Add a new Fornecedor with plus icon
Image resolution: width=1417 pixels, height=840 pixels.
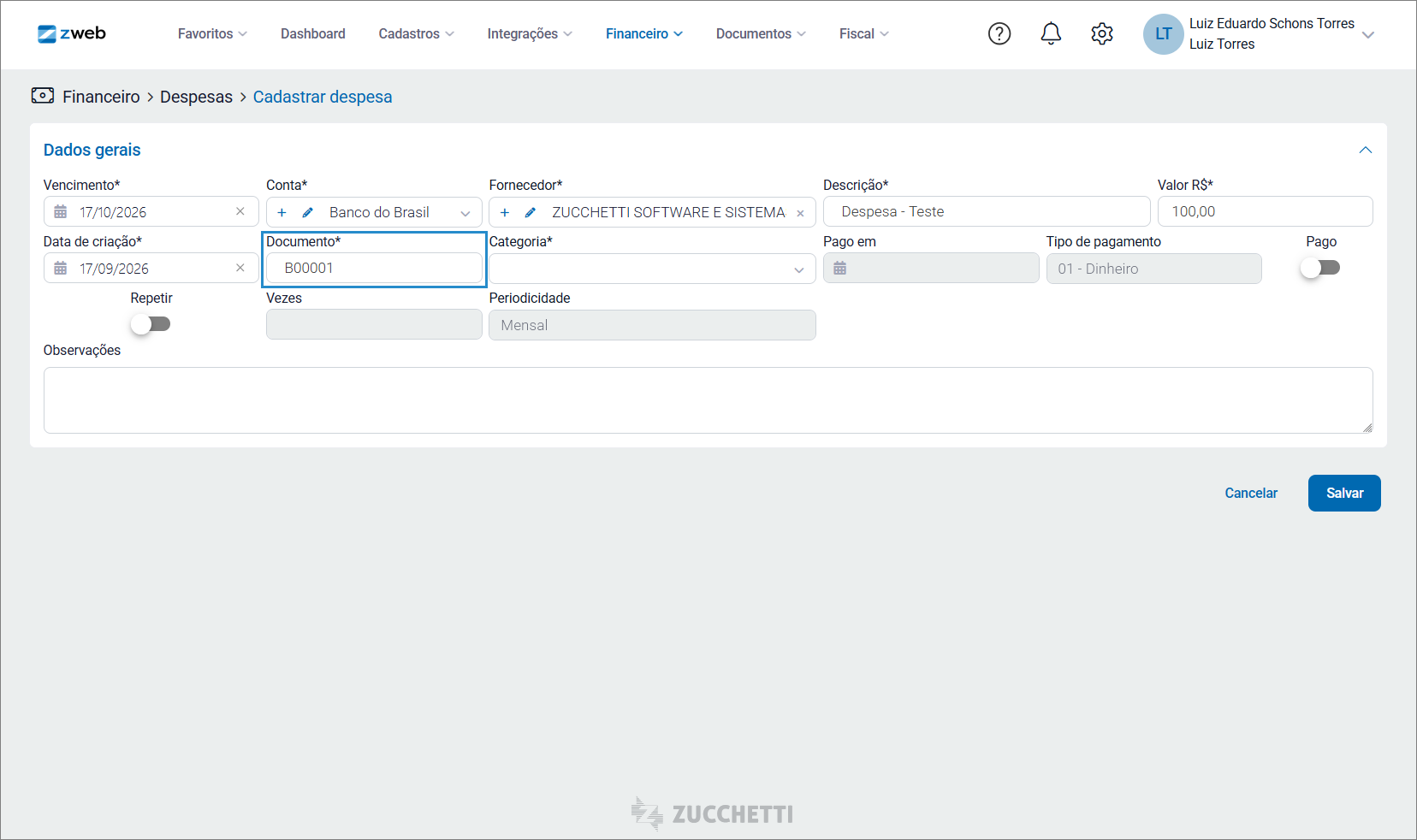(x=505, y=212)
